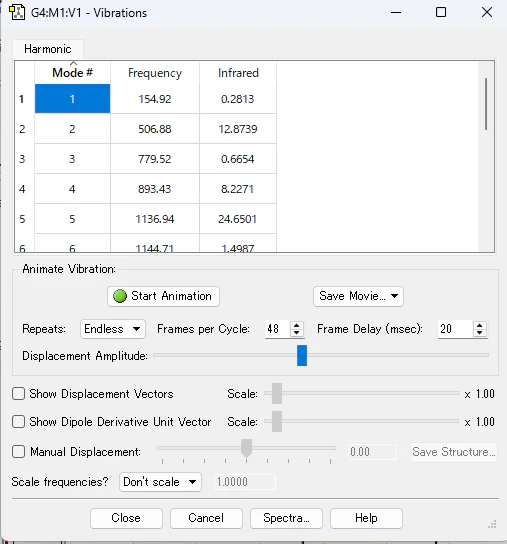The image size is (507, 544).
Task: Decrease Frames per Cycle with down arrow
Action: coord(296,333)
